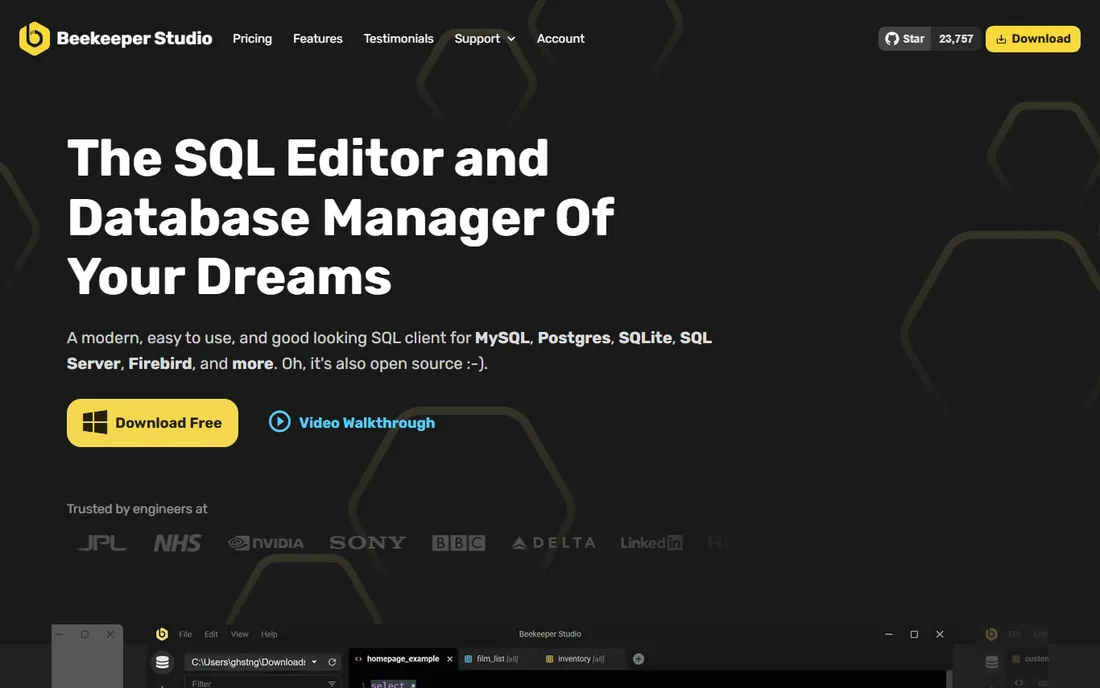1100x688 pixels.
Task: Click the Beekeeper icon in app title bar
Action: tap(162, 634)
